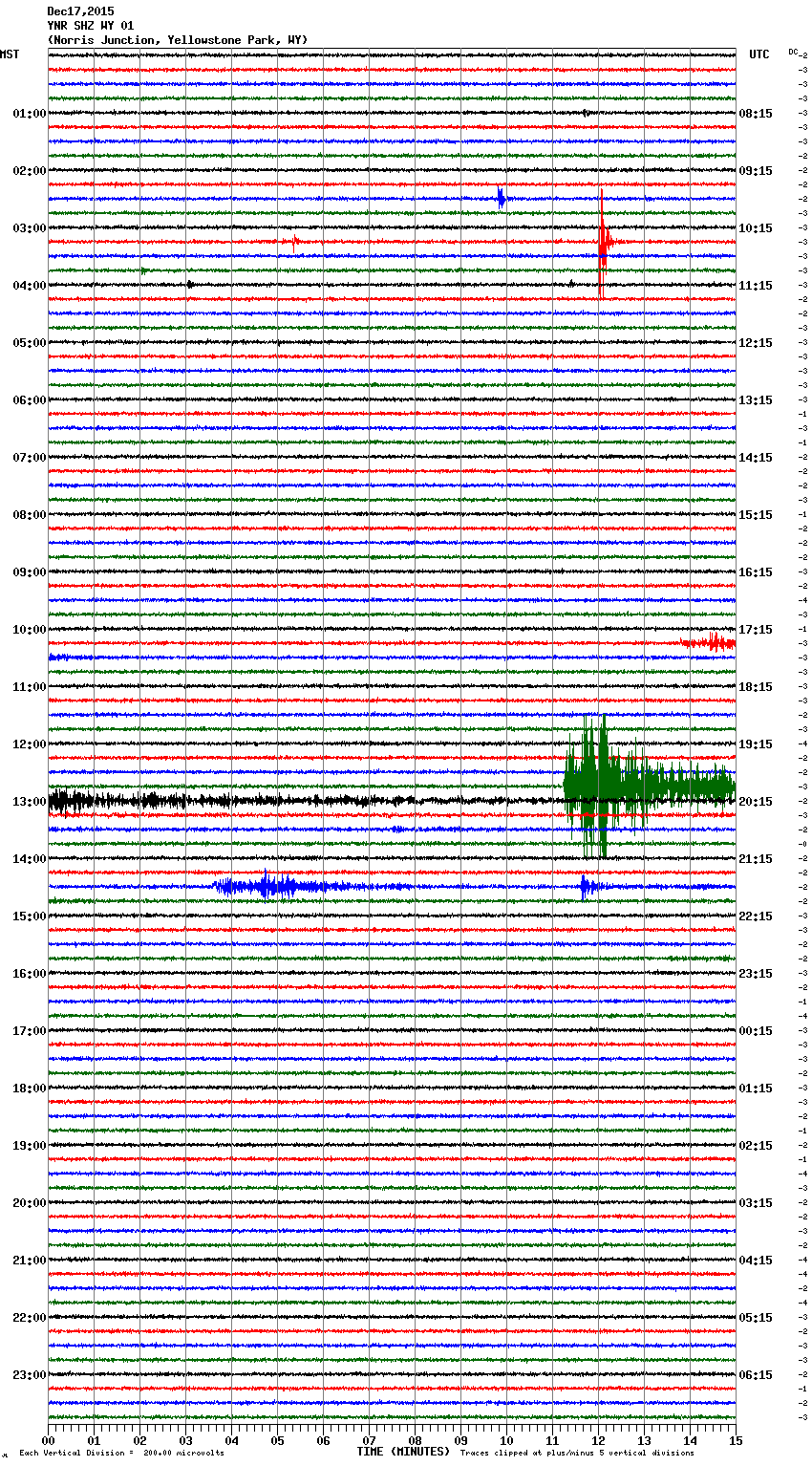
Task: Click the 18:00 MST hour label
Action: pos(30,1089)
